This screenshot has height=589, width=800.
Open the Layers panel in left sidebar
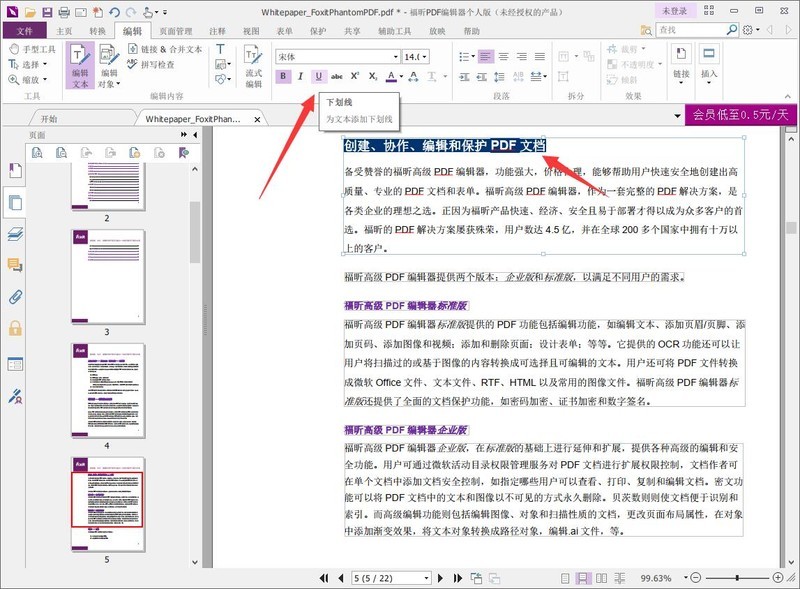click(15, 234)
